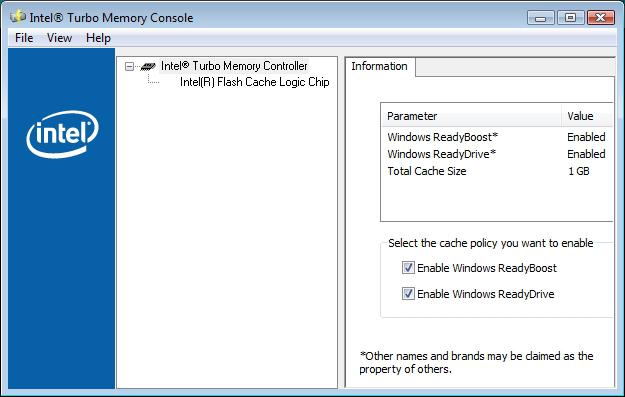Click the memory chip icon in tree
Viewport: 625px width, 397px height.
148,66
